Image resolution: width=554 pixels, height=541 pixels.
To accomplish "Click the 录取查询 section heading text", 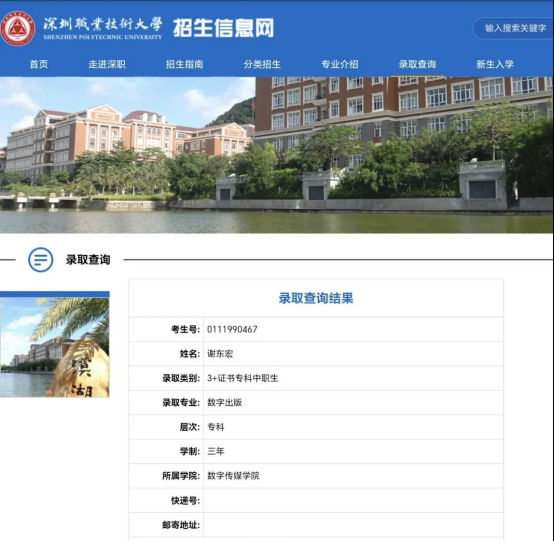I will [x=88, y=260].
